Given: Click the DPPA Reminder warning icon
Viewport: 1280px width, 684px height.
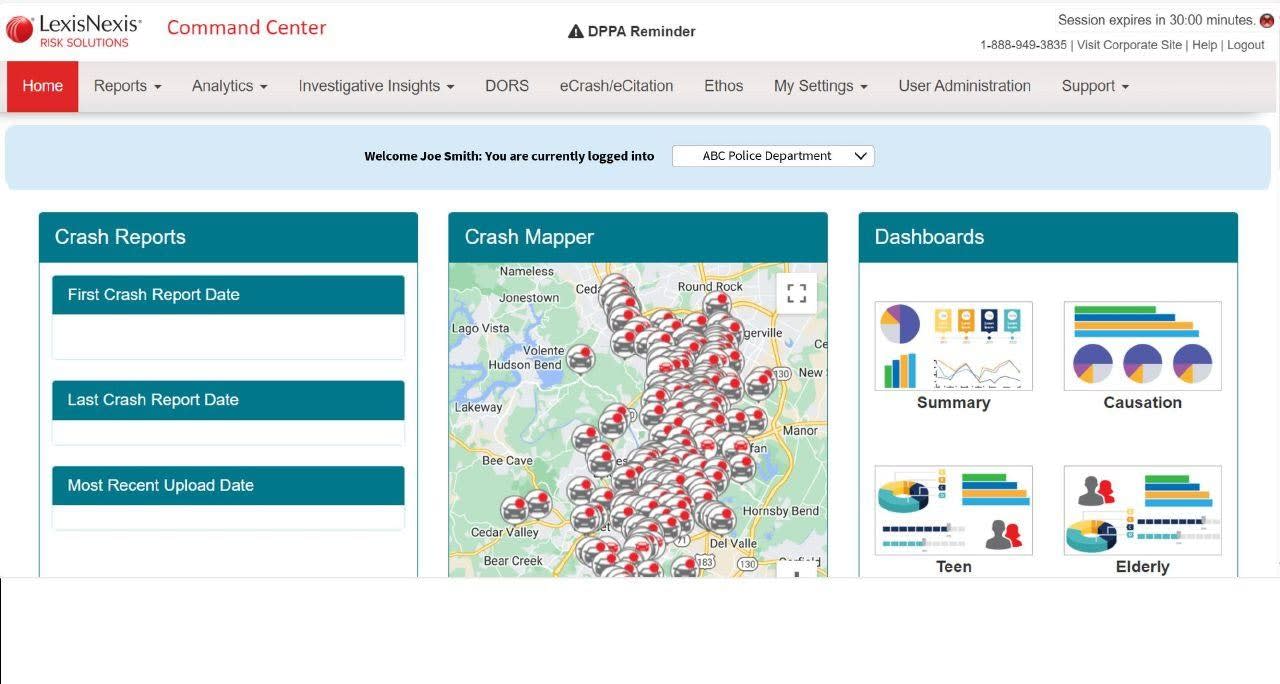Looking at the screenshot, I should pyautogui.click(x=575, y=31).
